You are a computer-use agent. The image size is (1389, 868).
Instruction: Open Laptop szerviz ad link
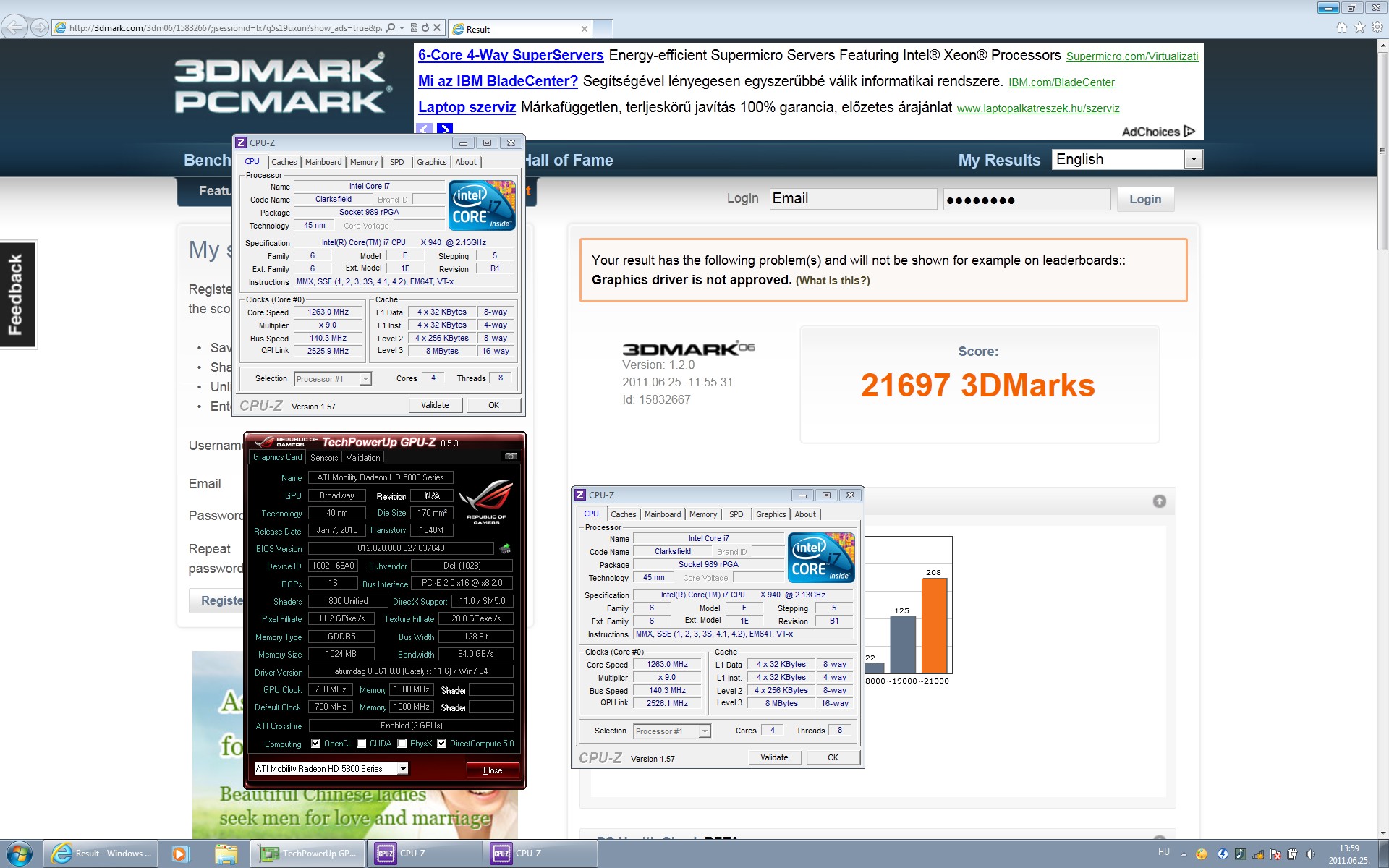467,107
